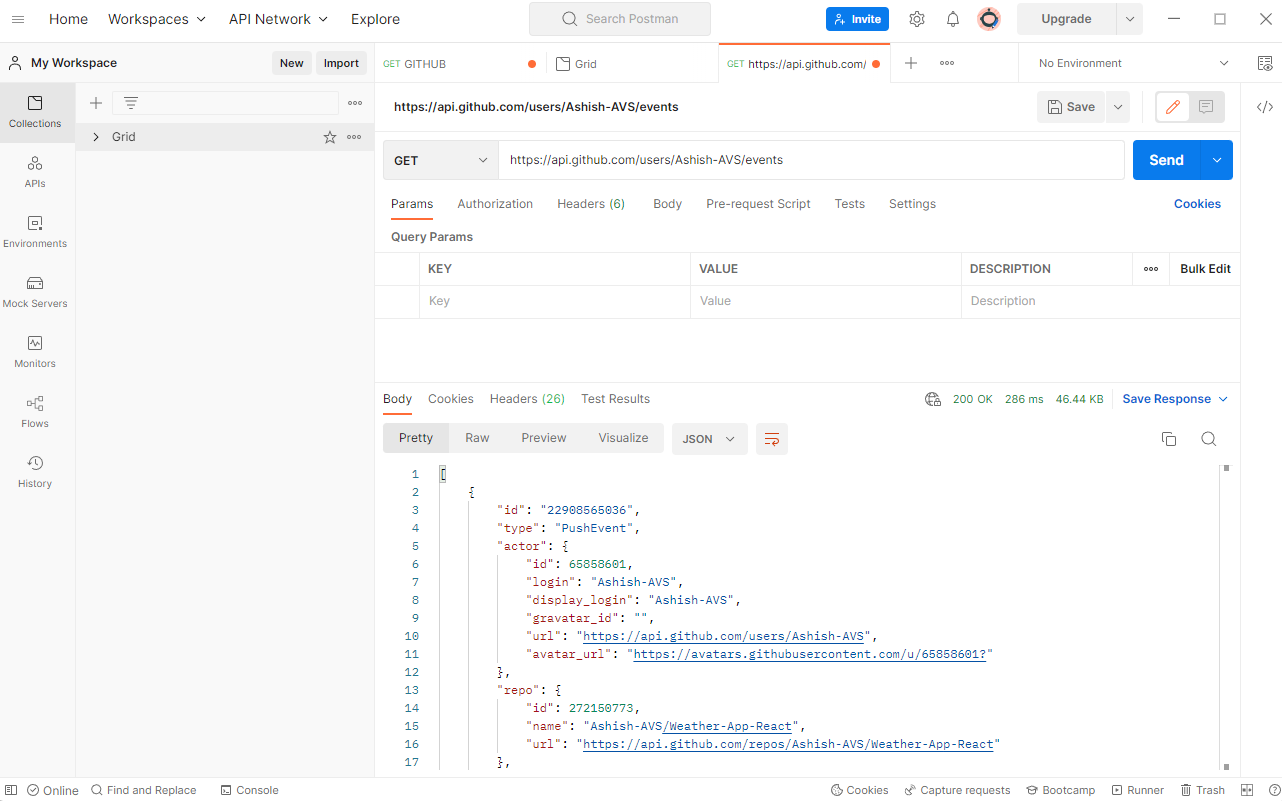Star the Grid collection
The height and width of the screenshot is (801, 1282).
click(330, 137)
